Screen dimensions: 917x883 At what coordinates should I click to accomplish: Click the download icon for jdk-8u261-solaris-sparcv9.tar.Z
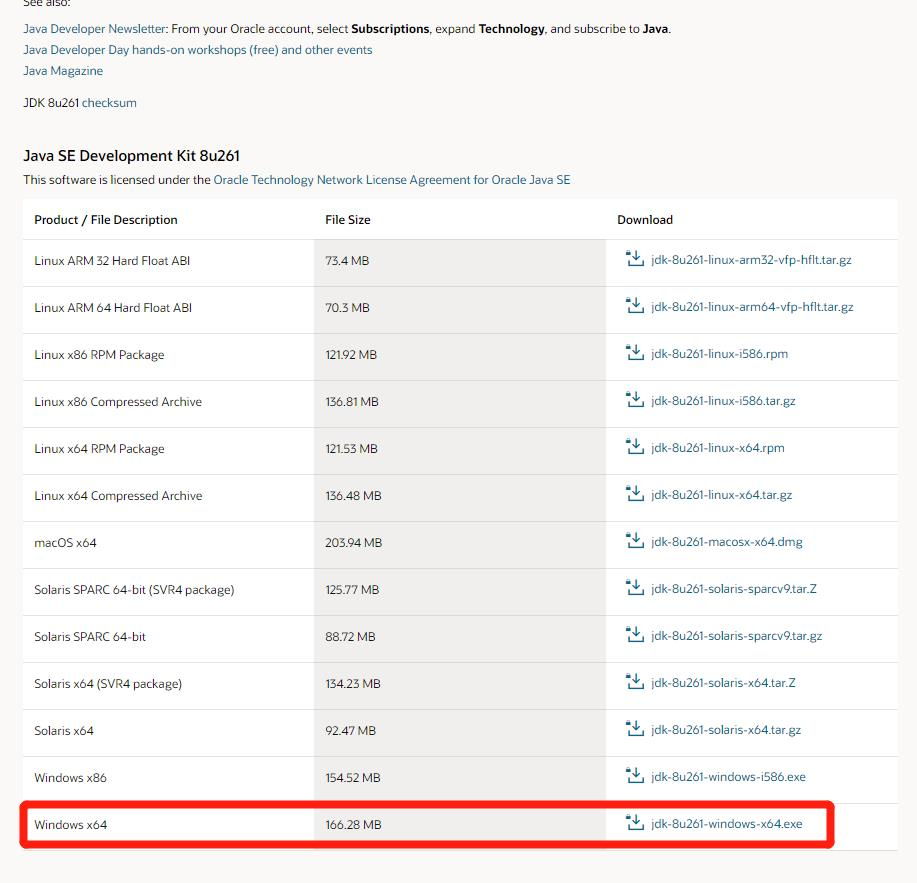[x=635, y=587]
